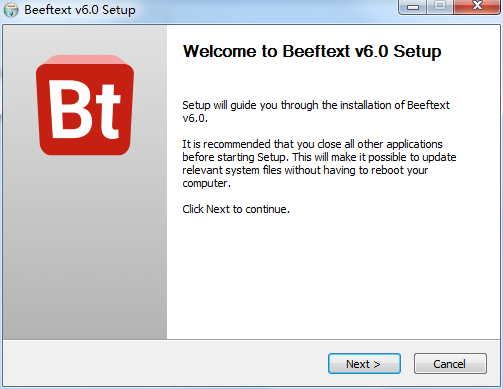Click the greyed-out maximize button
The image size is (503, 389).
[x=440, y=7]
